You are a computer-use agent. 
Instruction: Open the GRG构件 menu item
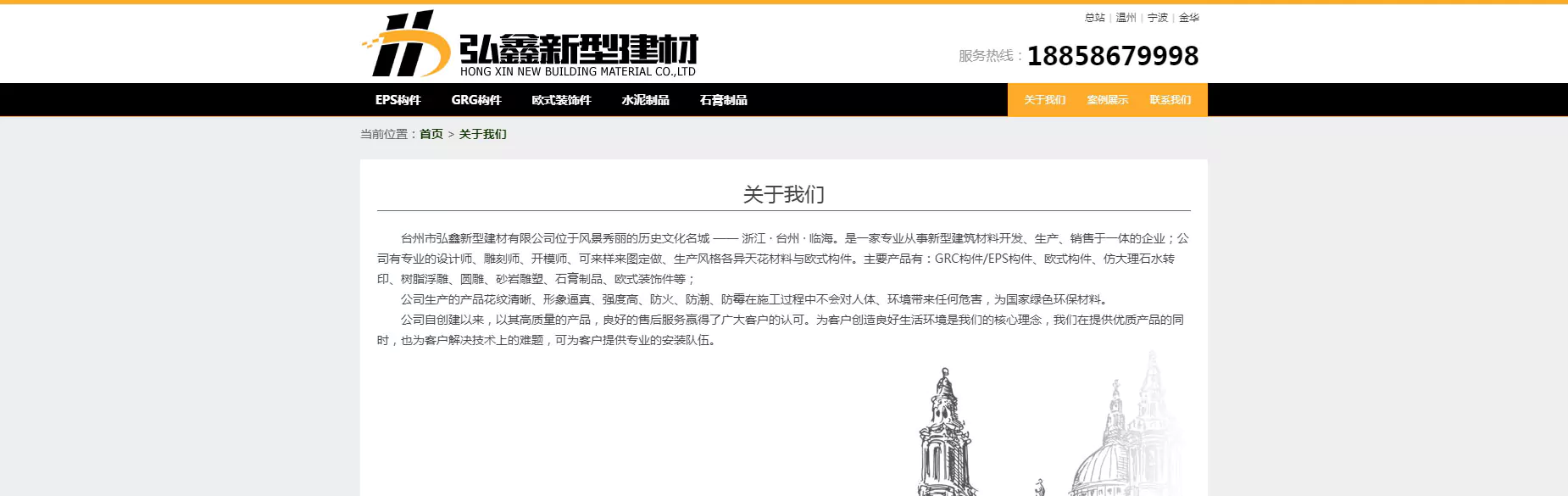click(476, 100)
